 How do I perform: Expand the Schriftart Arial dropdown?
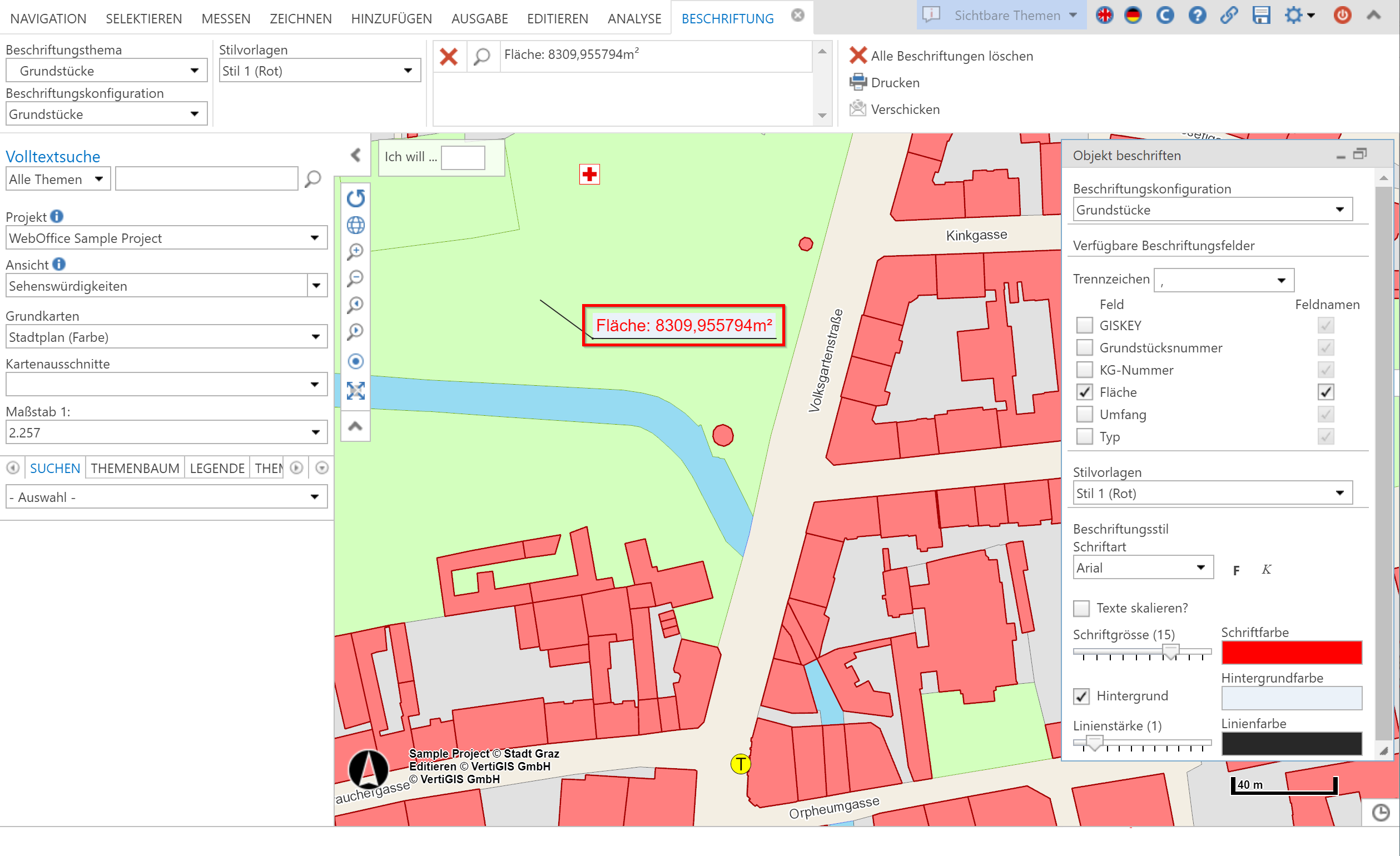point(1142,568)
